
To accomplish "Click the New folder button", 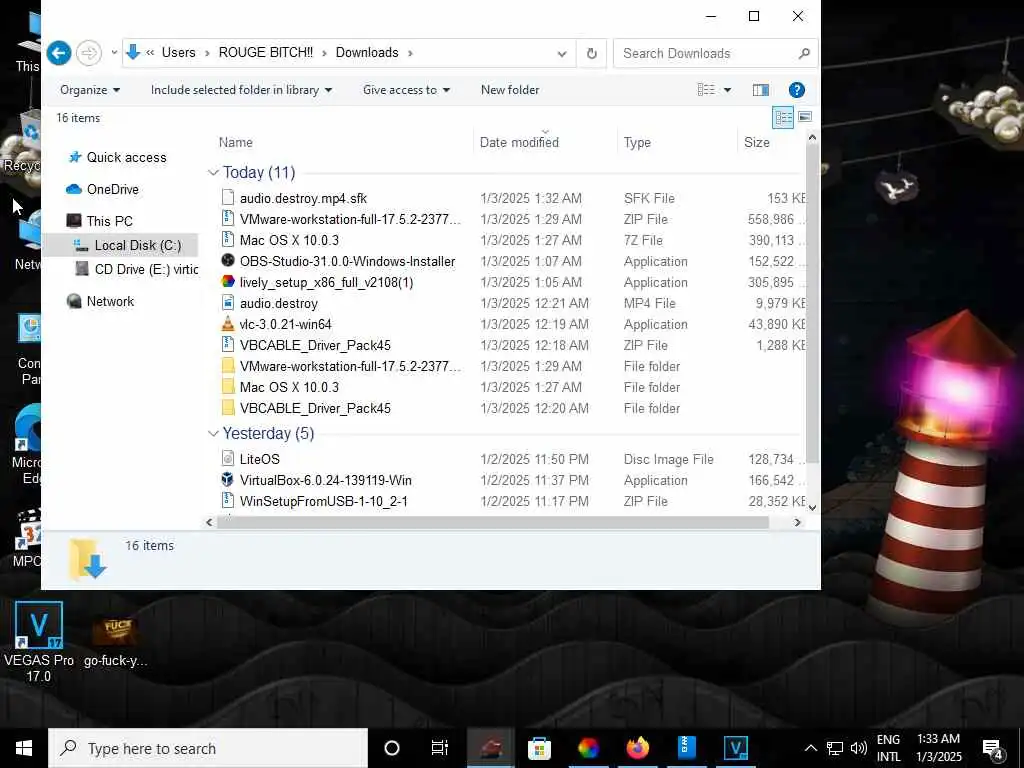I will [x=510, y=90].
